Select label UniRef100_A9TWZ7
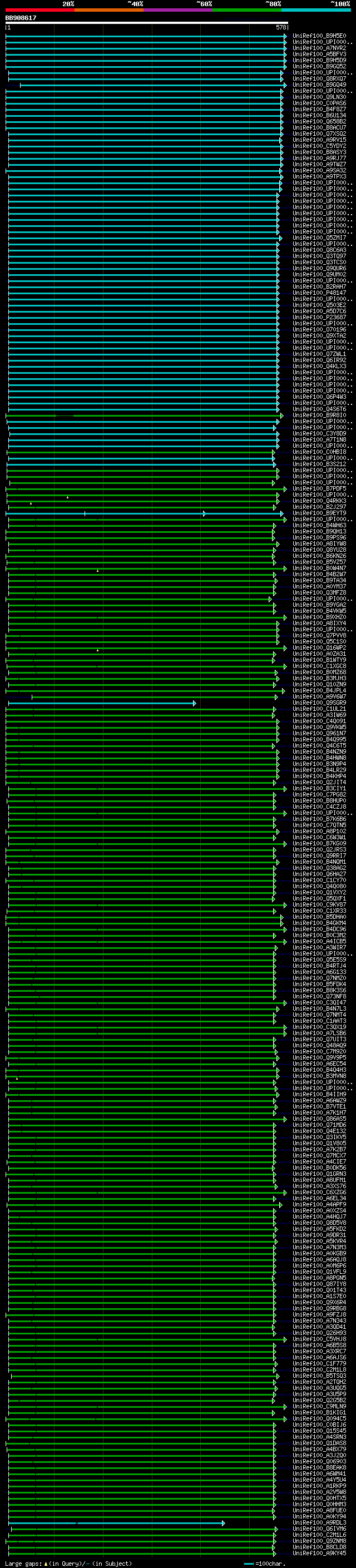356x1568 pixels. pos(319,164)
